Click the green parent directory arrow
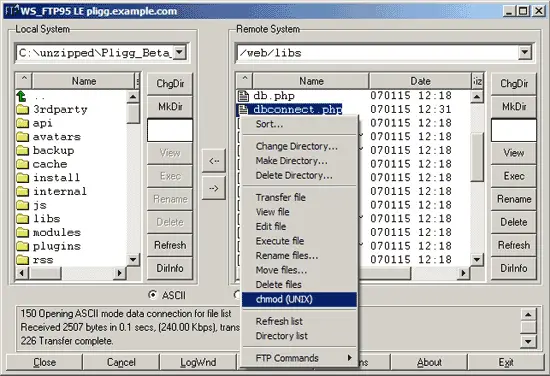The width and height of the screenshot is (550, 376). pos(21,96)
